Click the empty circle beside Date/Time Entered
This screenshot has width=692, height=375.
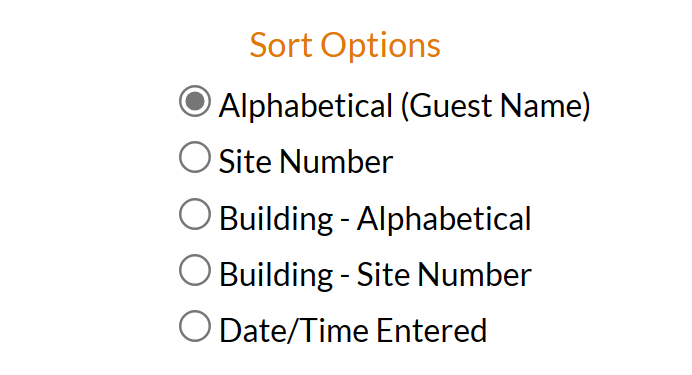[x=195, y=326]
